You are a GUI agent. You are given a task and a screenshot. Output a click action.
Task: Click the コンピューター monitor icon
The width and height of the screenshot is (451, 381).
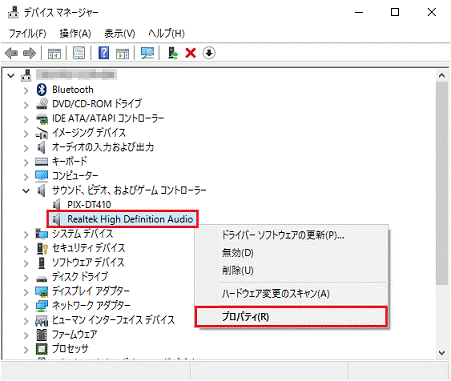tap(42, 176)
